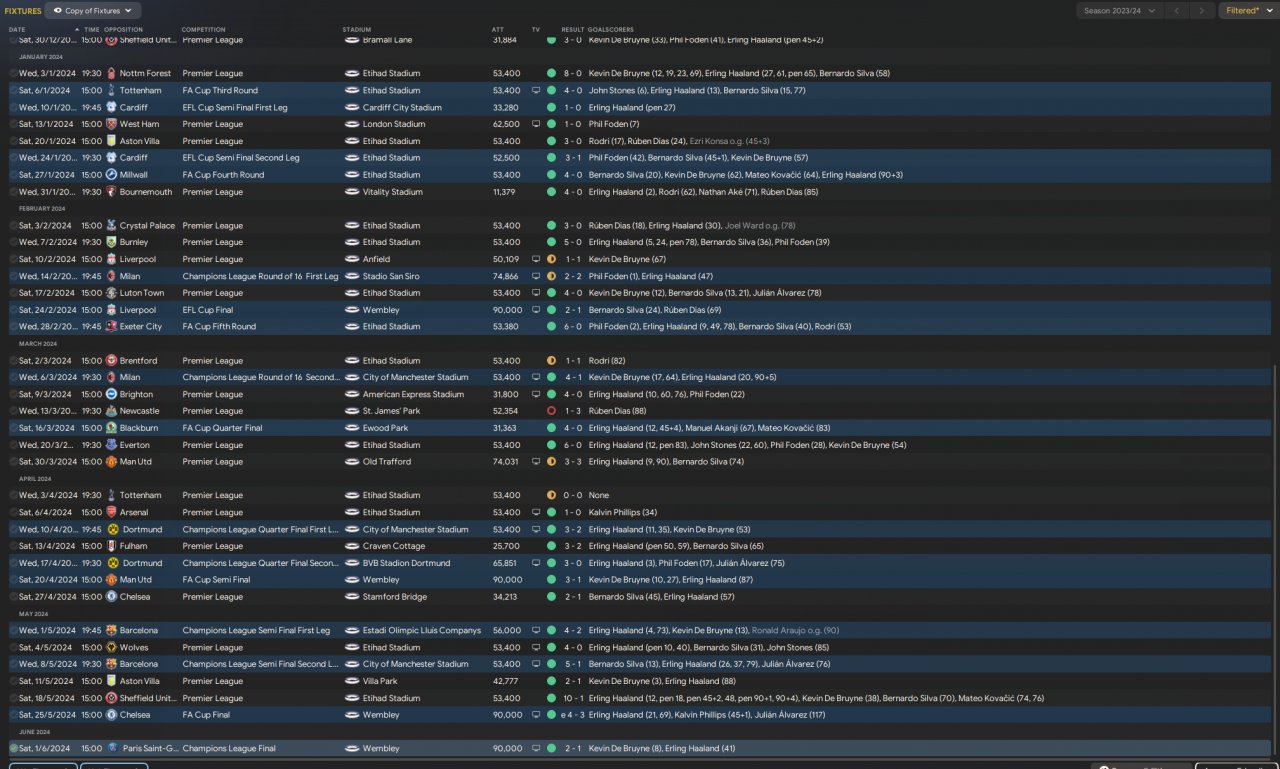1280x769 pixels.
Task: Open the Copy of Fixtures view dropdown
Action: pos(92,11)
